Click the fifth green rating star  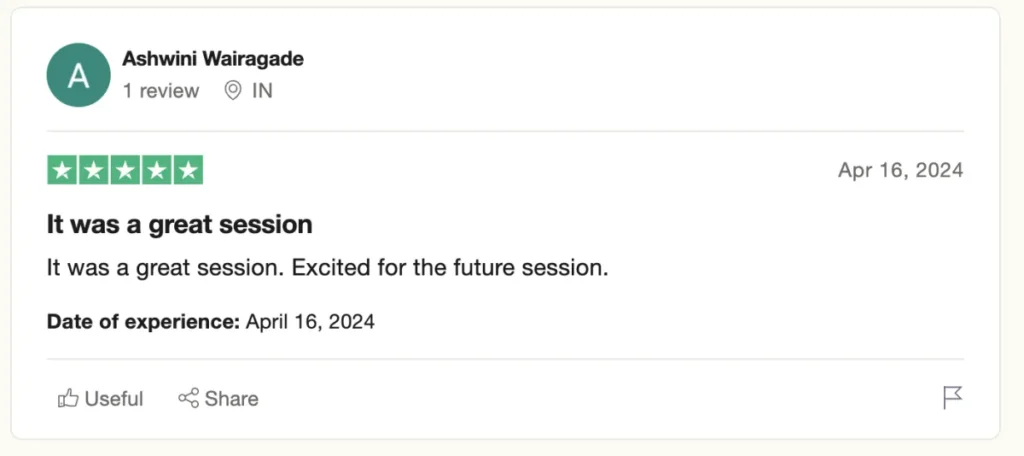(187, 171)
